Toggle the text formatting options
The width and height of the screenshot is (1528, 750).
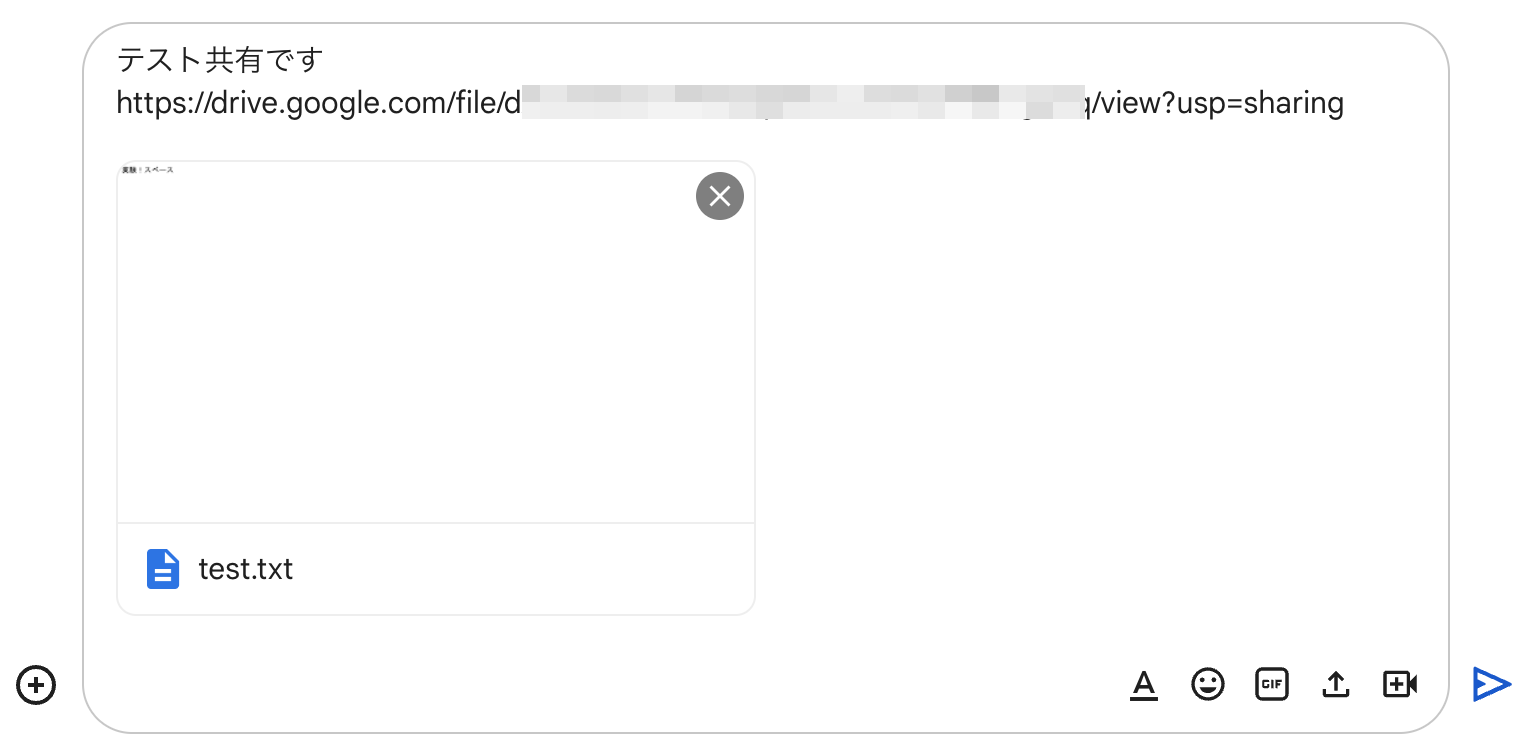click(1144, 685)
